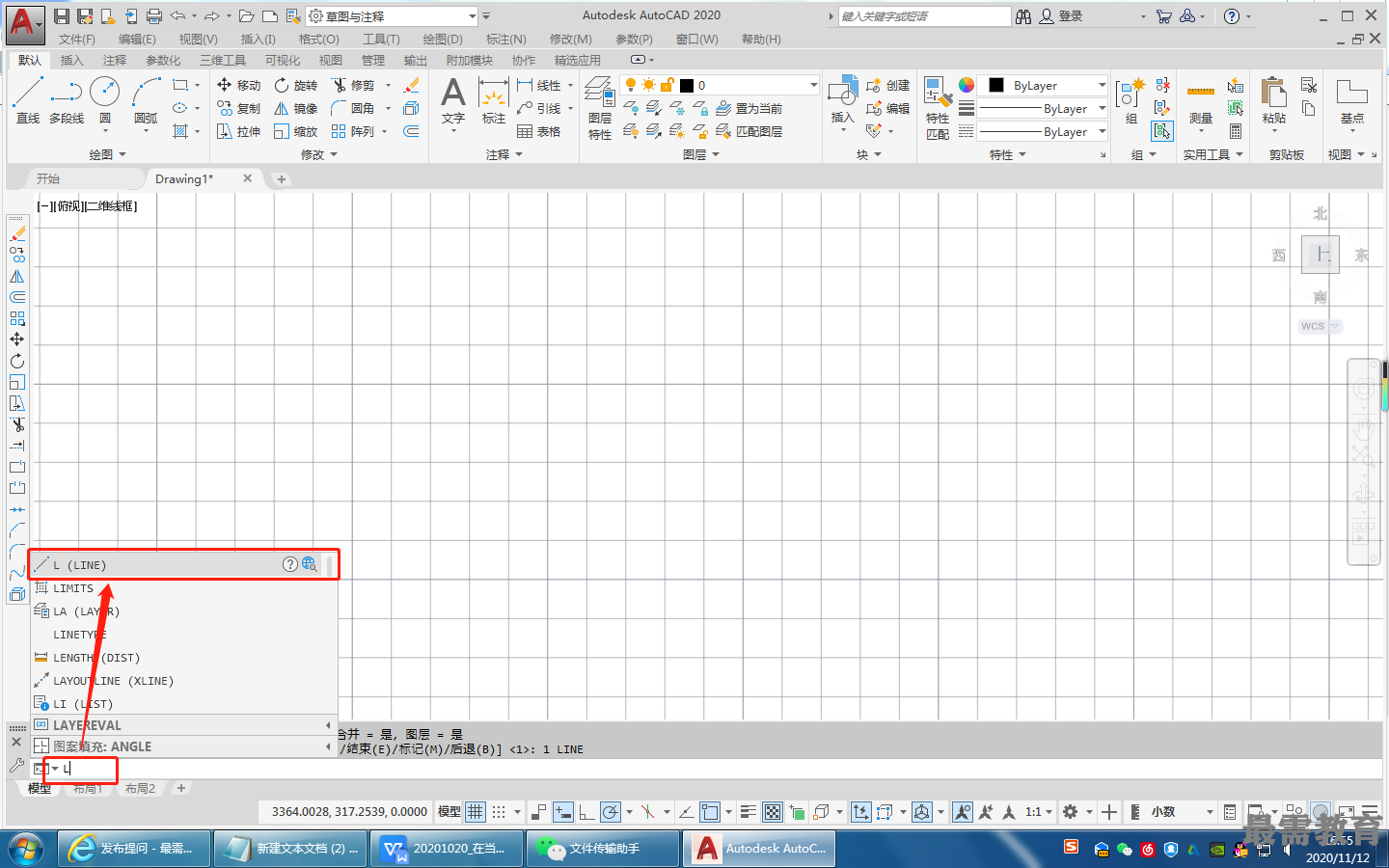
Task: Toggle dynamic input in status bar
Action: 563,812
